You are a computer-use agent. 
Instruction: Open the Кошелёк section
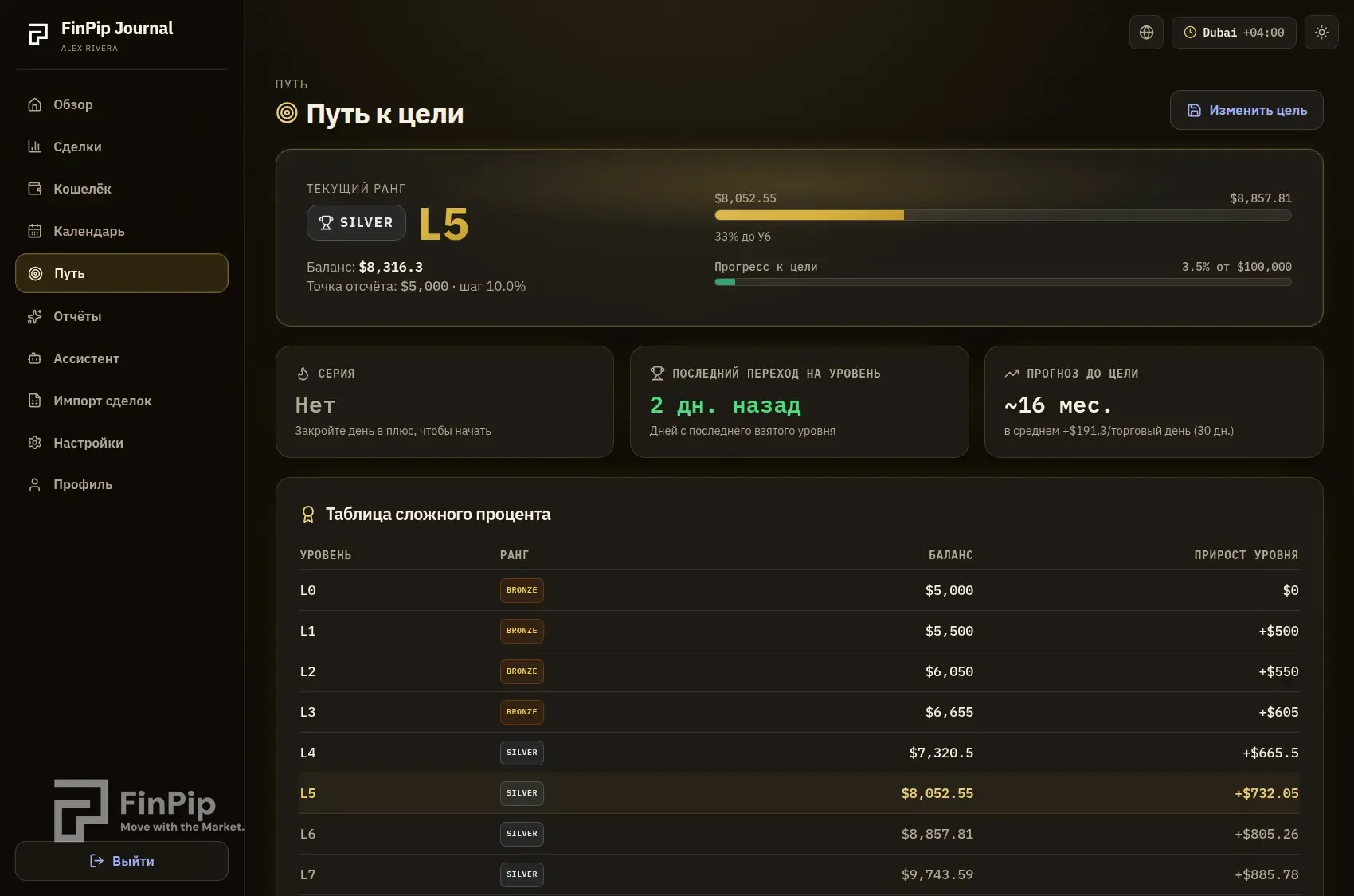122,189
